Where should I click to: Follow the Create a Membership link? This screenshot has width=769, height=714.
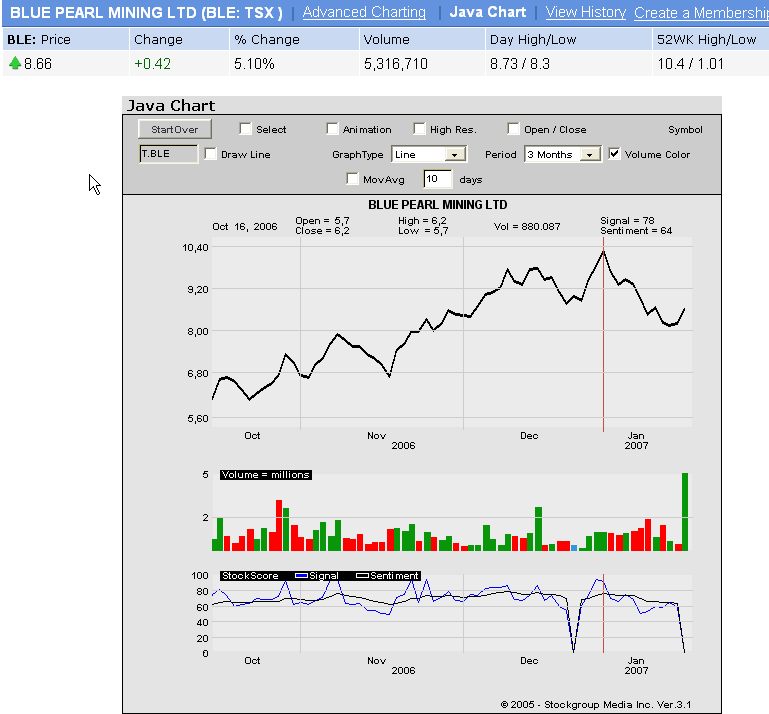[x=701, y=13]
